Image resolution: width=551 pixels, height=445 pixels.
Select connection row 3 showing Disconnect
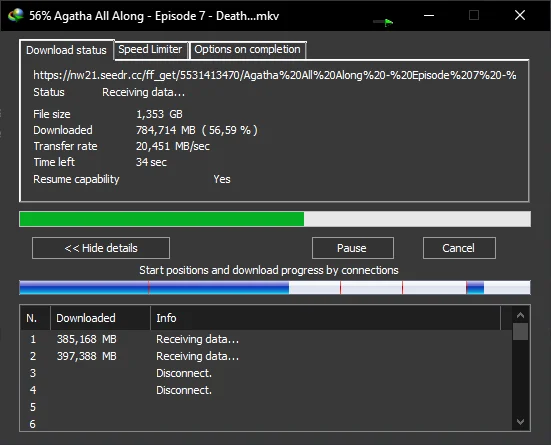click(x=266, y=373)
